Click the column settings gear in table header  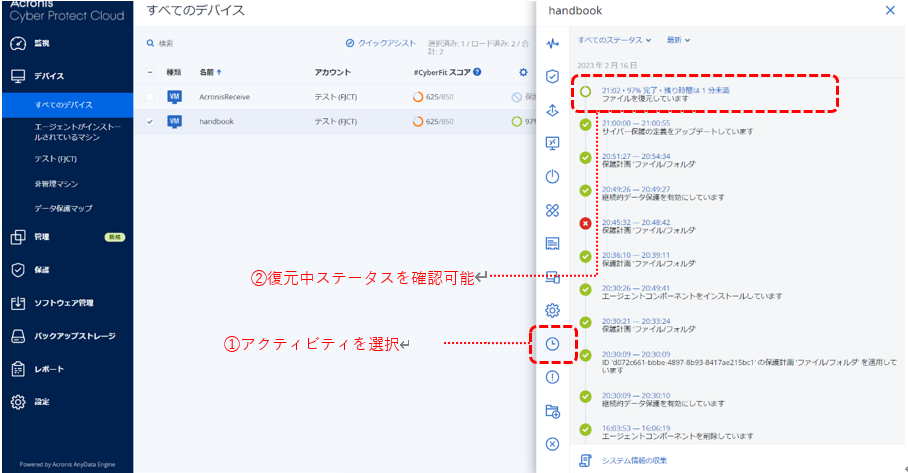pos(522,72)
